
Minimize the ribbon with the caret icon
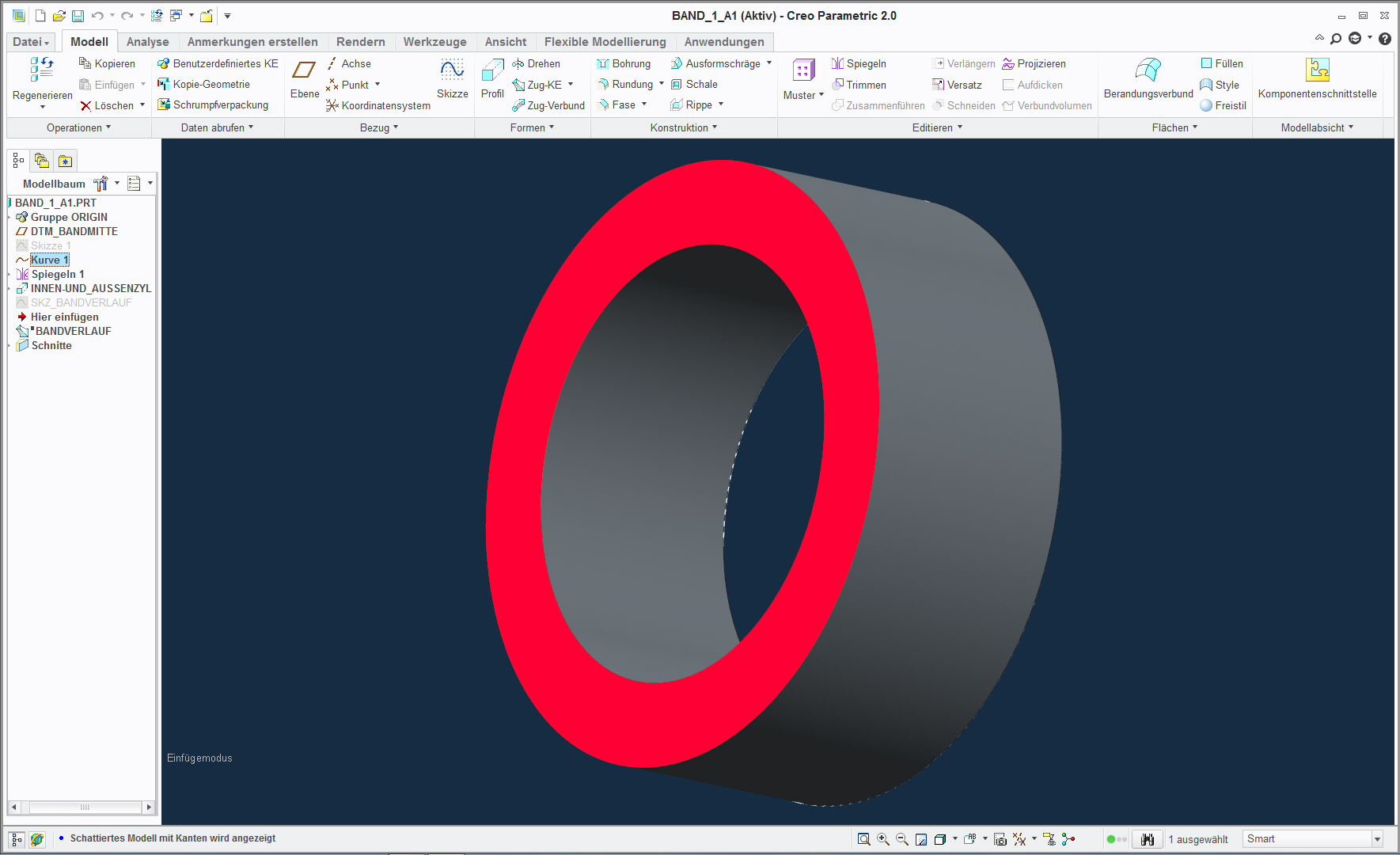point(1319,38)
